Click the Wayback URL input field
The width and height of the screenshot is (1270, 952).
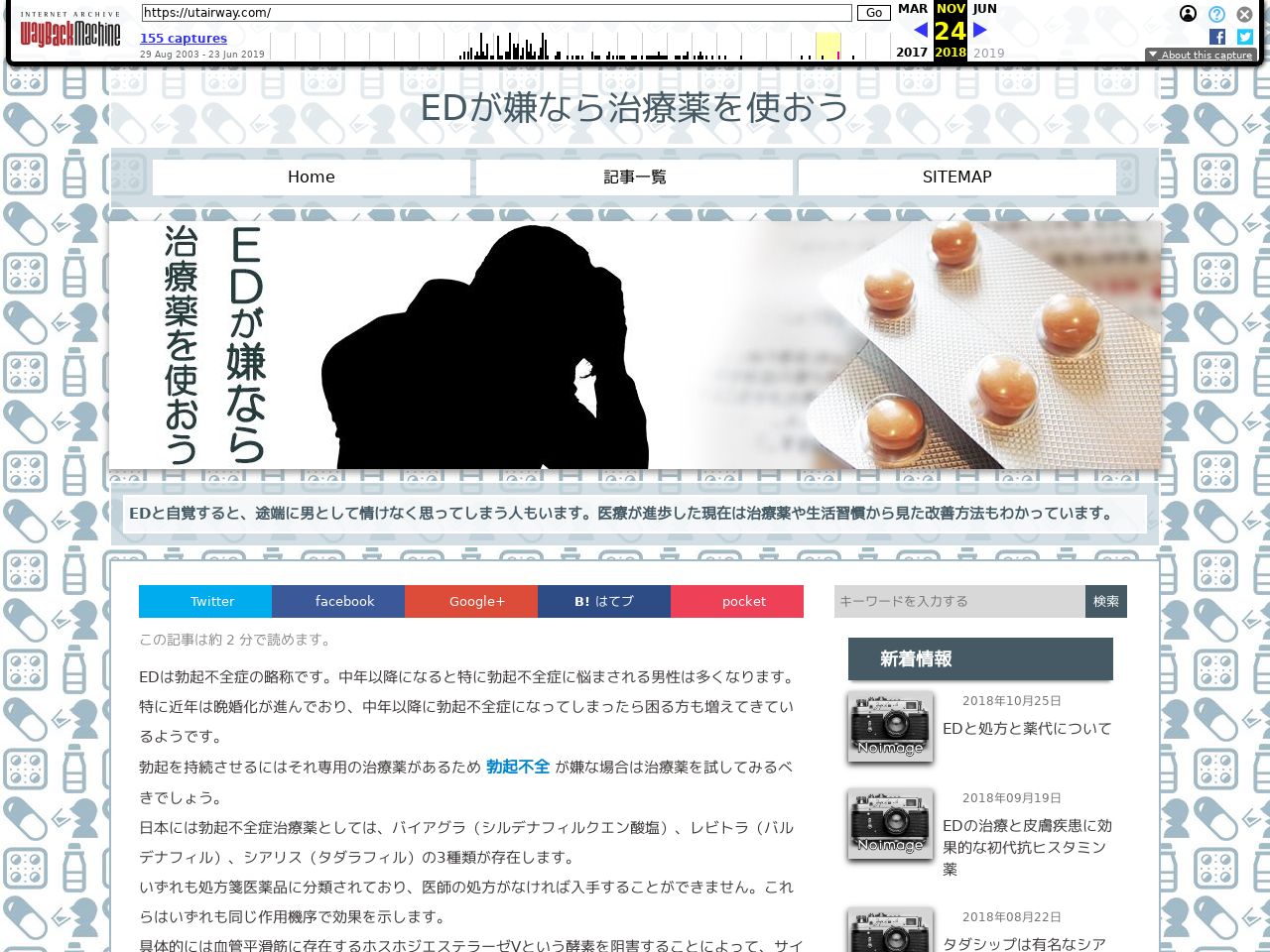(496, 13)
